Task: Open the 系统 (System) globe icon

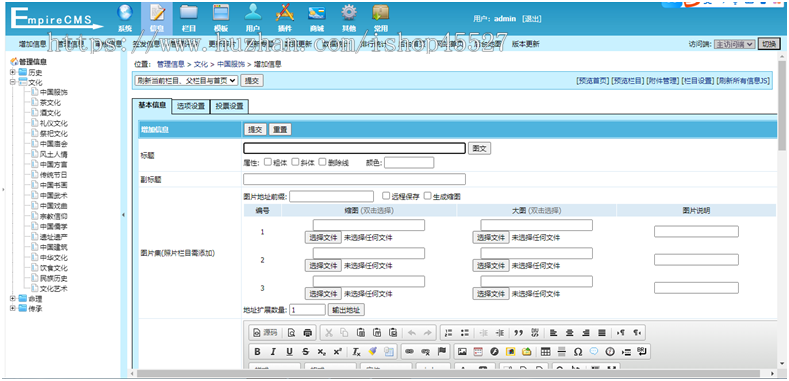Action: point(125,13)
